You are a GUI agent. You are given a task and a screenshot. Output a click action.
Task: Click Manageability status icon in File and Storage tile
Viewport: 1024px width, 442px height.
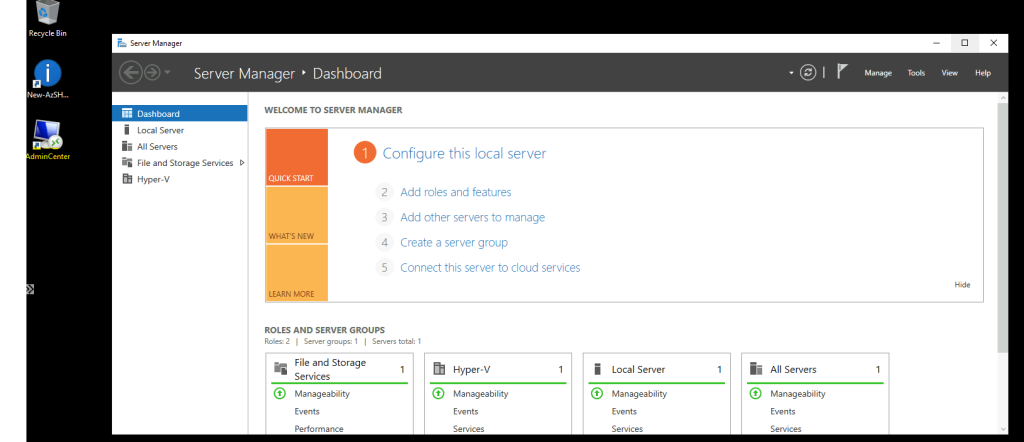point(280,394)
